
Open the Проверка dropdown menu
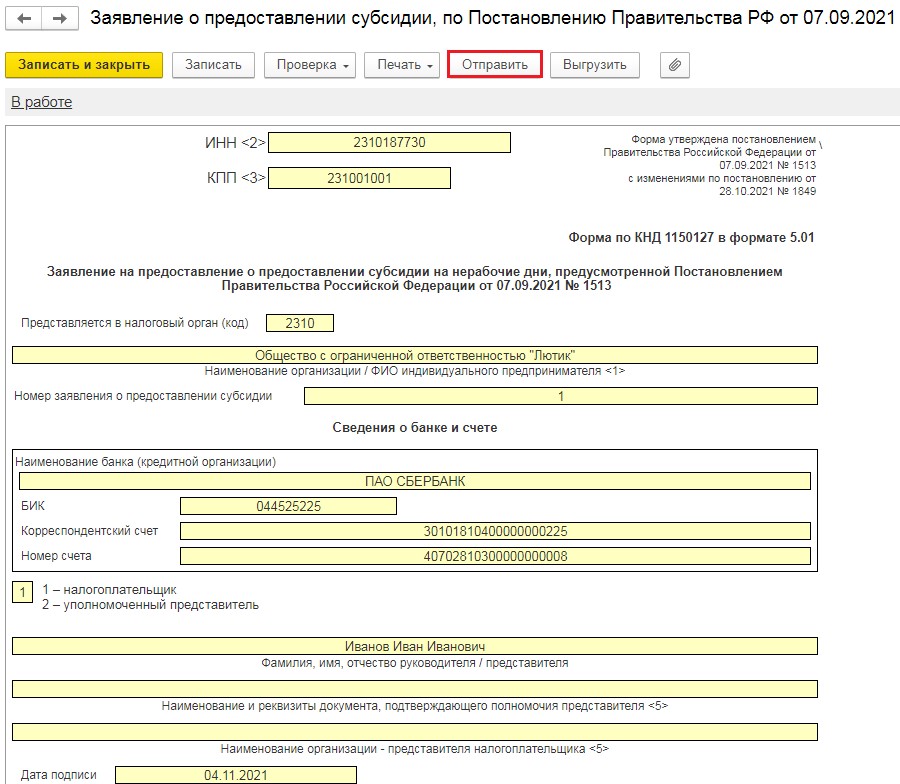coord(310,65)
